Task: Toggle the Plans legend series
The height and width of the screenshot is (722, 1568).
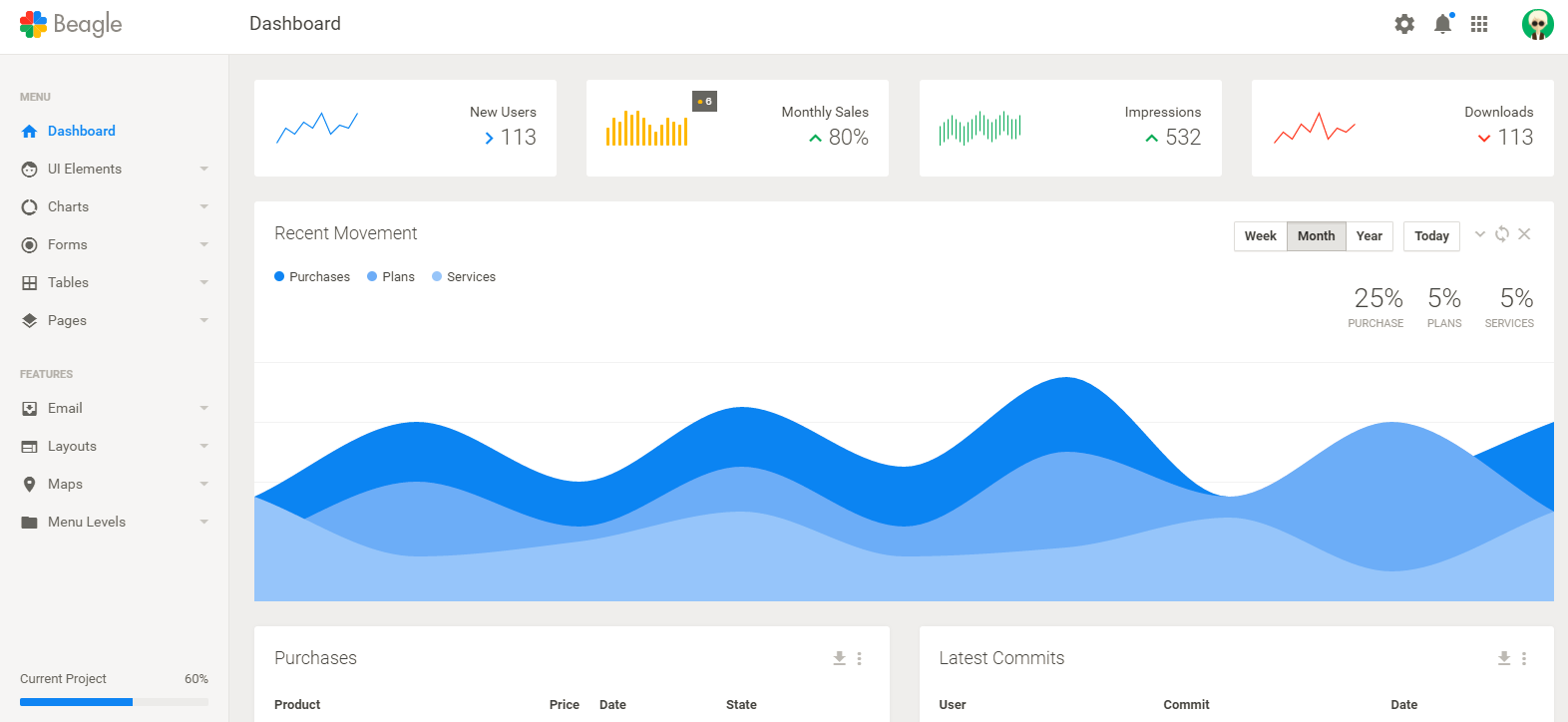Action: tap(391, 277)
